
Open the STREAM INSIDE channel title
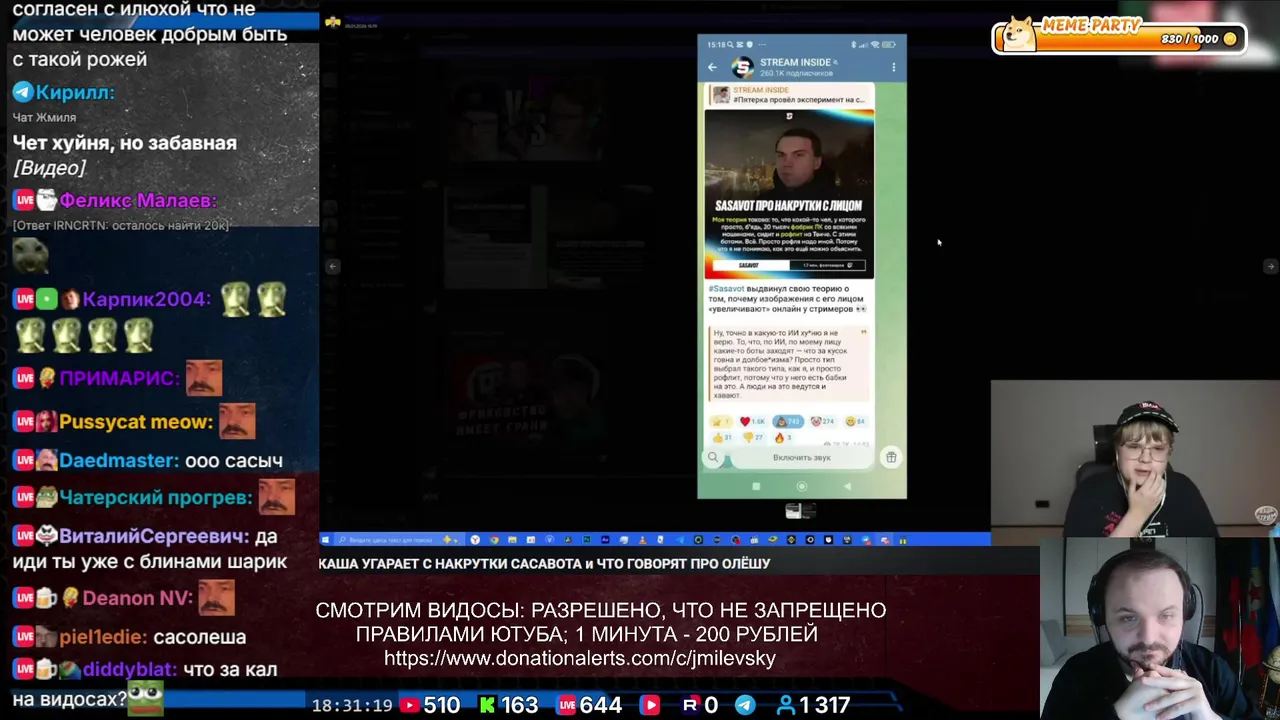795,62
